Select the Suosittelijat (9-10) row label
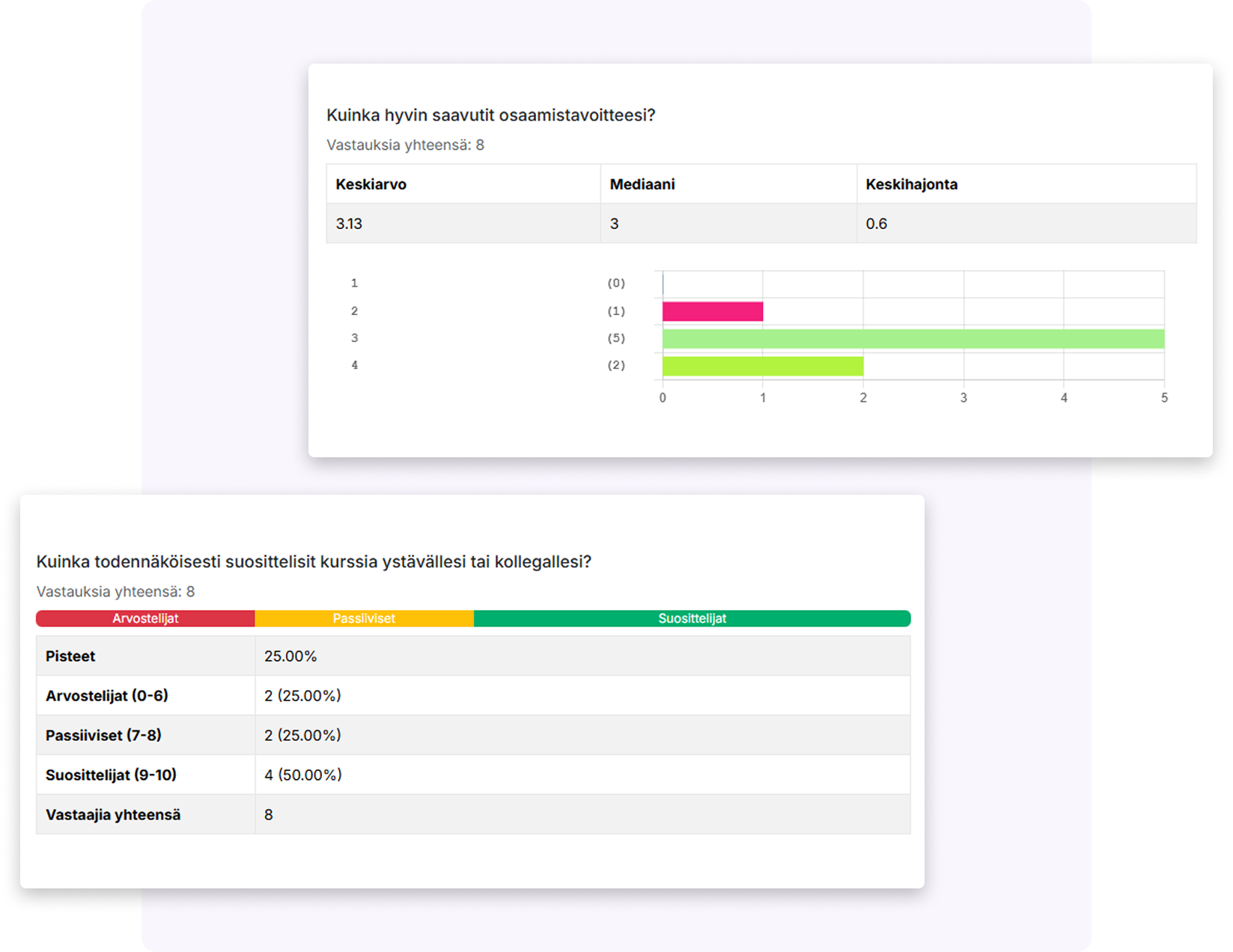 (x=111, y=775)
